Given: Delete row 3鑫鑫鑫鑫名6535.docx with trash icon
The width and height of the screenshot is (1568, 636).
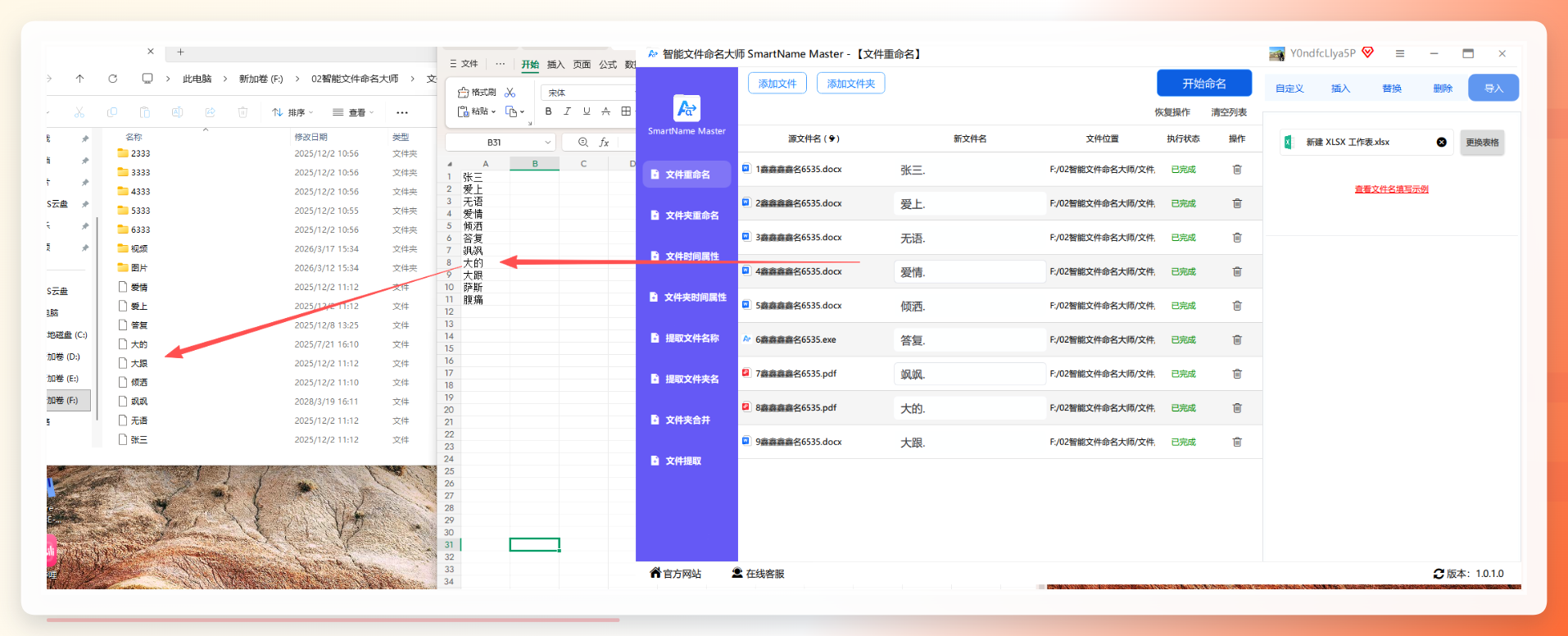Looking at the screenshot, I should (x=1237, y=238).
